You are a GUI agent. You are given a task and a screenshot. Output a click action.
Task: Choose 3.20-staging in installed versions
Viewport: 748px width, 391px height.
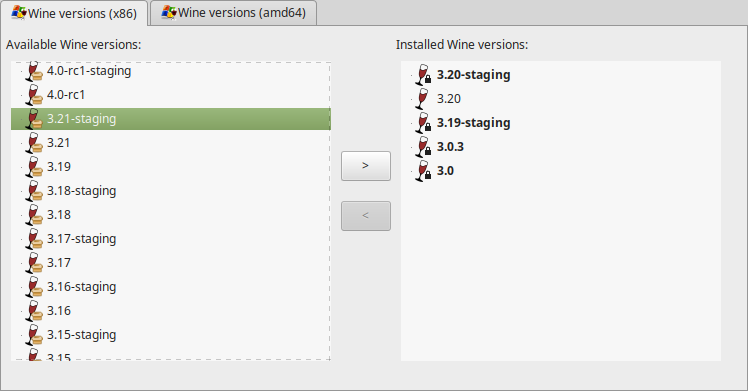click(474, 75)
